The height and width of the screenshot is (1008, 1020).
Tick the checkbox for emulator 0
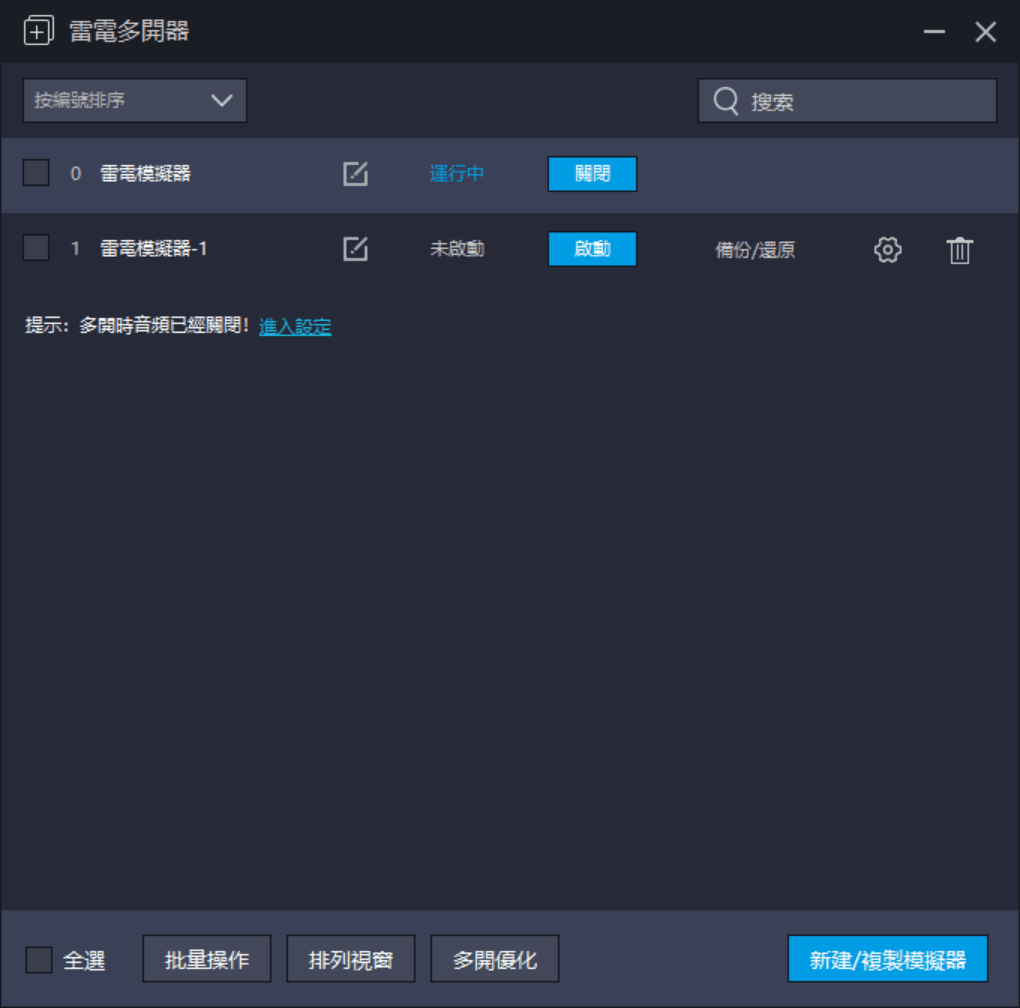tap(36, 173)
